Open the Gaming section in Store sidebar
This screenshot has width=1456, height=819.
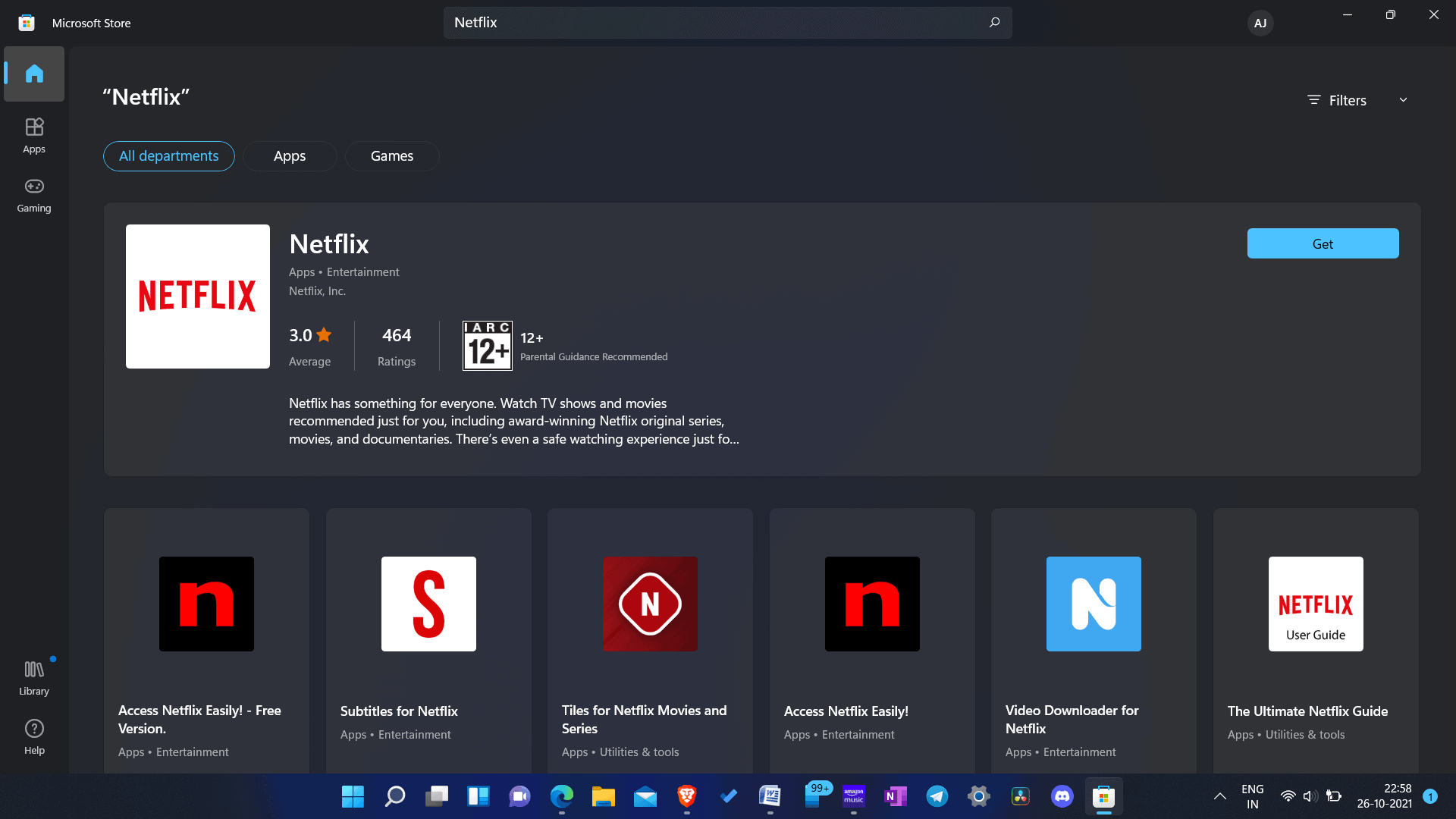(33, 196)
